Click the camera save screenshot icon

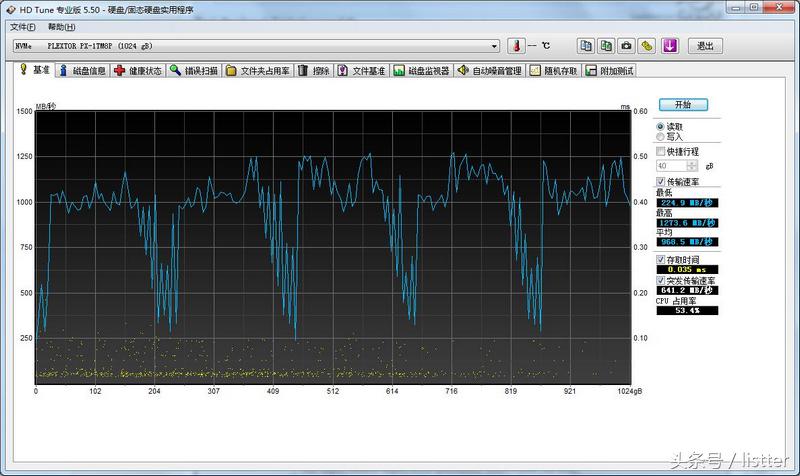coord(626,46)
